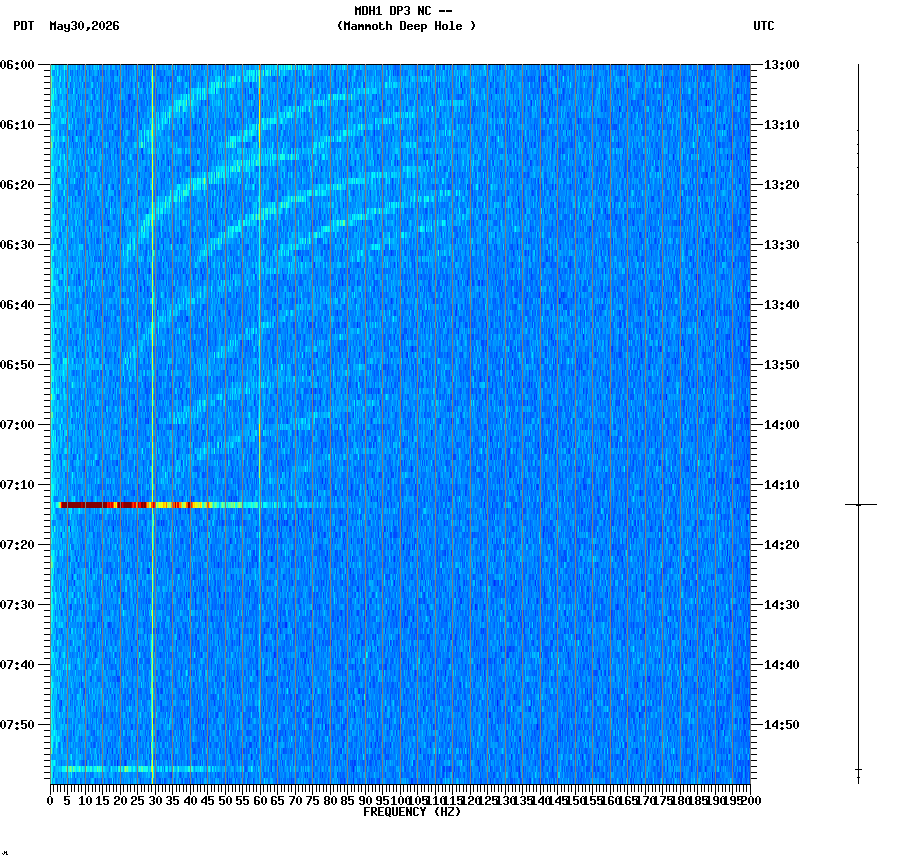Viewport: 902px width, 864px height.
Task: Select the 13:00 UTC time label
Action: pos(782,65)
